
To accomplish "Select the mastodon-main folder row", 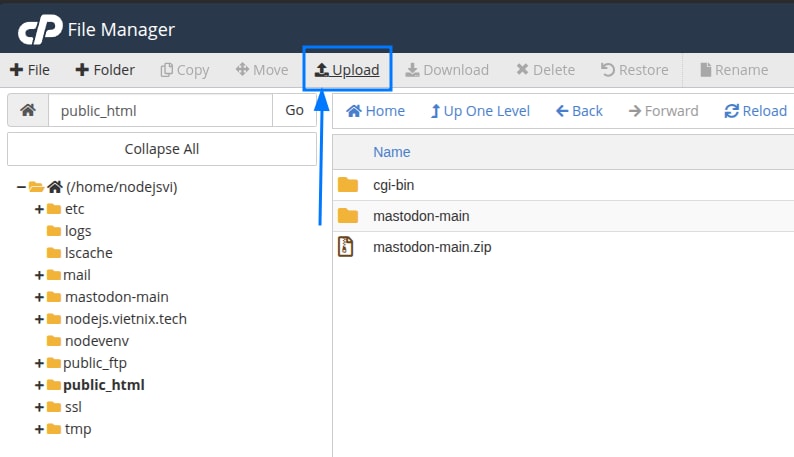I will [x=420, y=216].
